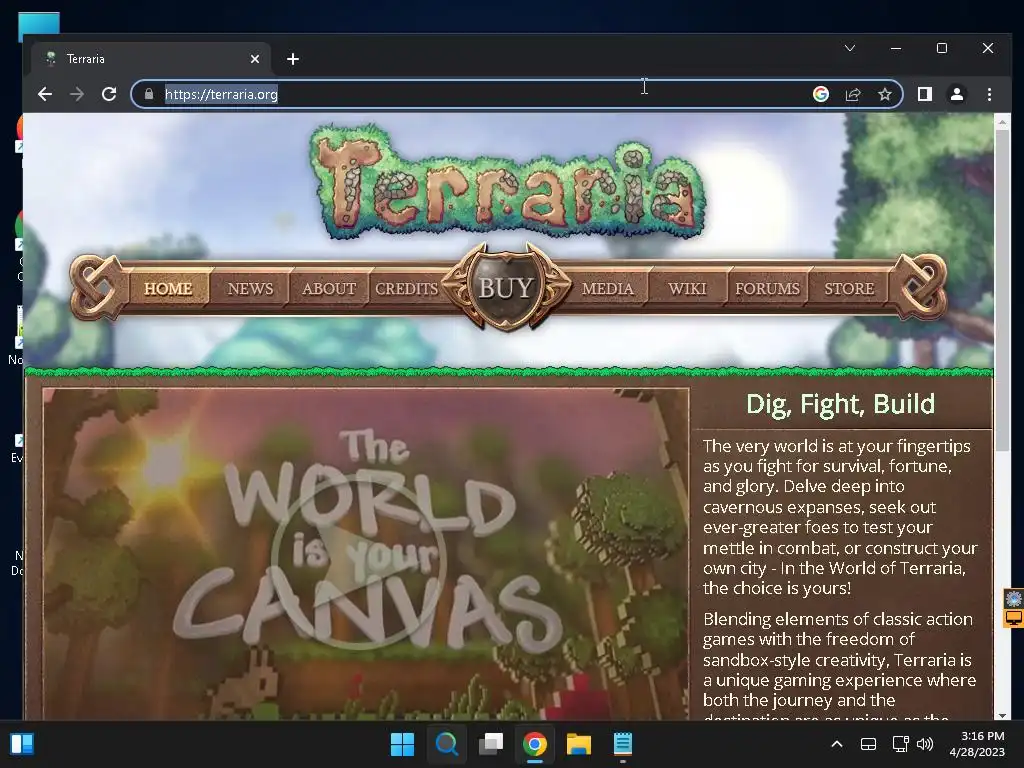Open the ABOUT nav item
The image size is (1024, 768).
click(x=328, y=288)
